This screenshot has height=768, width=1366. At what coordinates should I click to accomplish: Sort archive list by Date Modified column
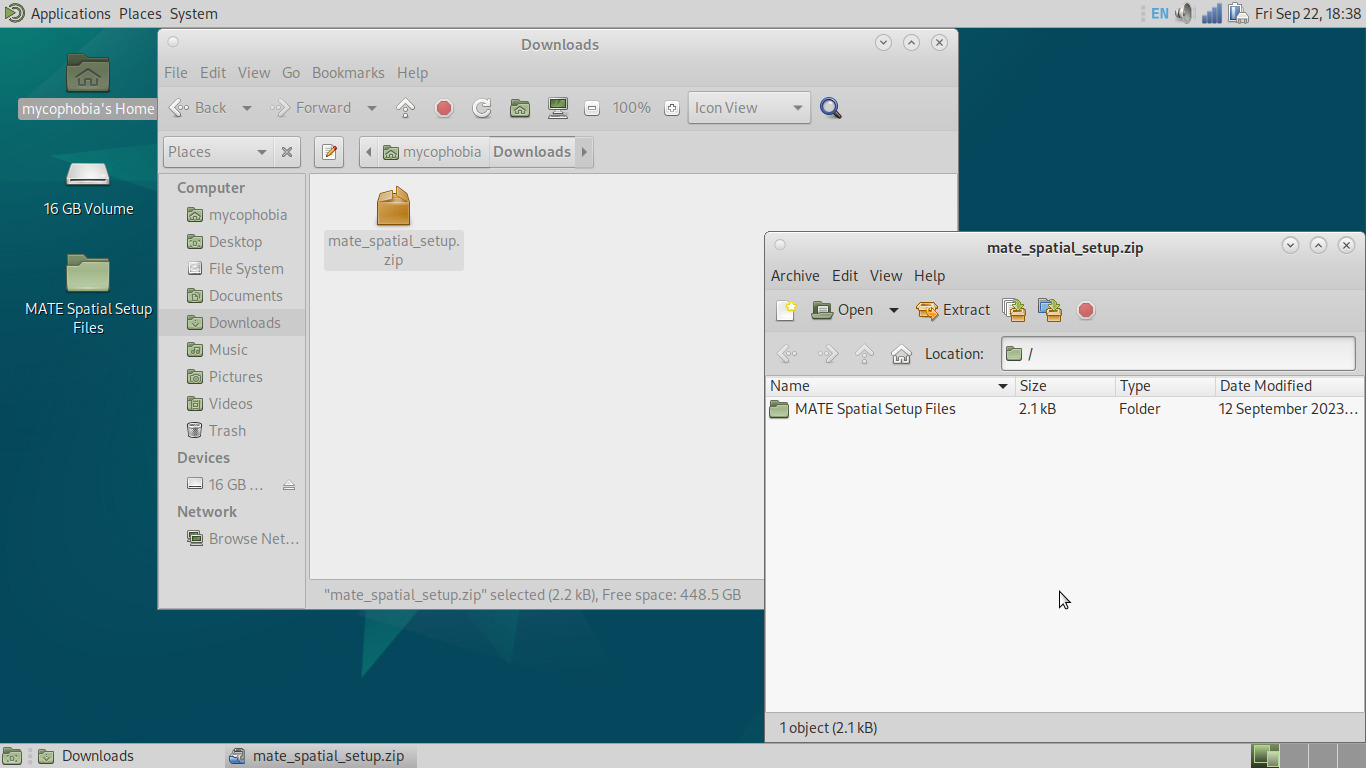pyautogui.click(x=1289, y=386)
